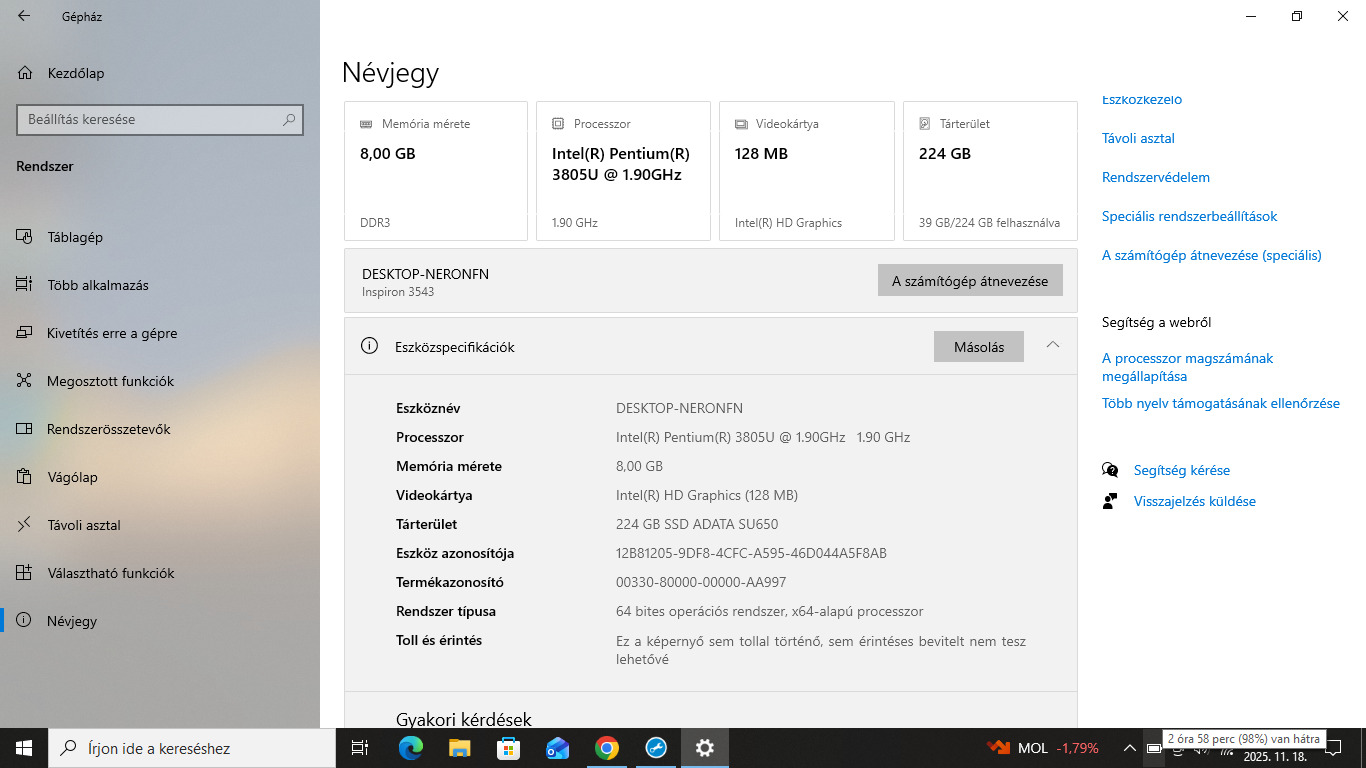Viewport: 1366px width, 768px height.
Task: Show hidden system tray icons
Action: (1129, 748)
